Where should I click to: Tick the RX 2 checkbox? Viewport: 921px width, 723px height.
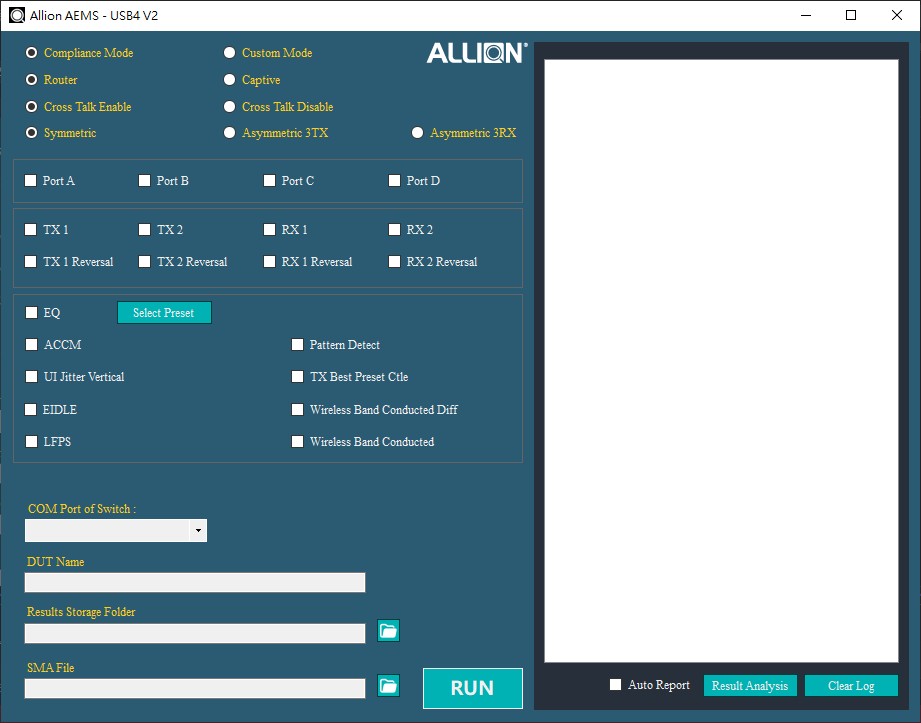point(394,229)
